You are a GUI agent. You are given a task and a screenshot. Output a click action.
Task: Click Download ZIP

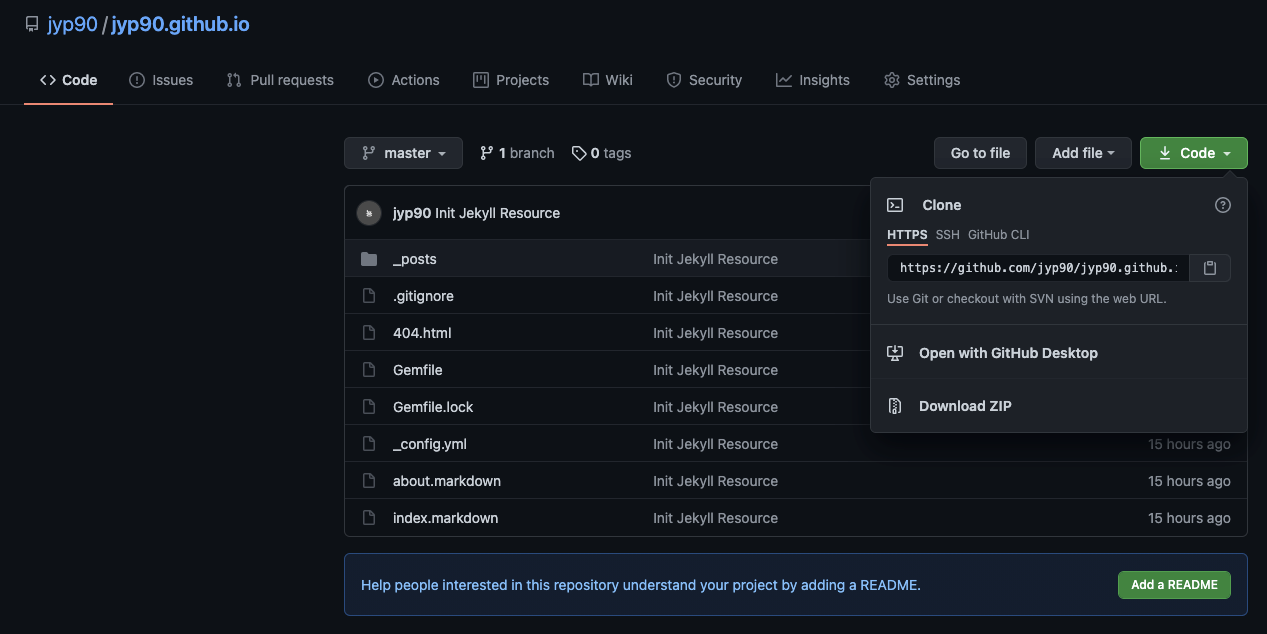point(965,406)
